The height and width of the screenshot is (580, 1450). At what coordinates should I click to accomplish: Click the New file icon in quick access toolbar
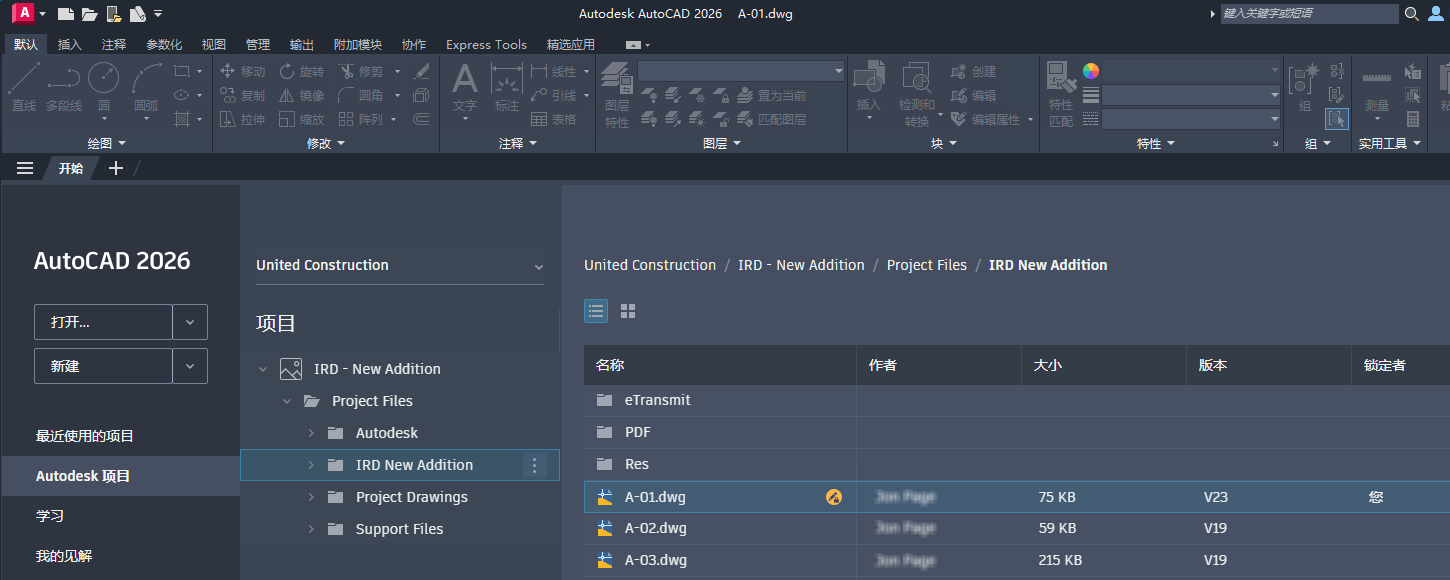point(66,14)
